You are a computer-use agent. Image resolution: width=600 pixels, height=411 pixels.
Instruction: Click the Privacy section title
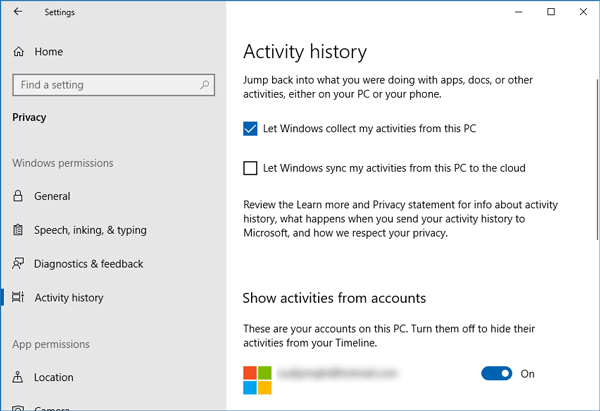(x=29, y=117)
